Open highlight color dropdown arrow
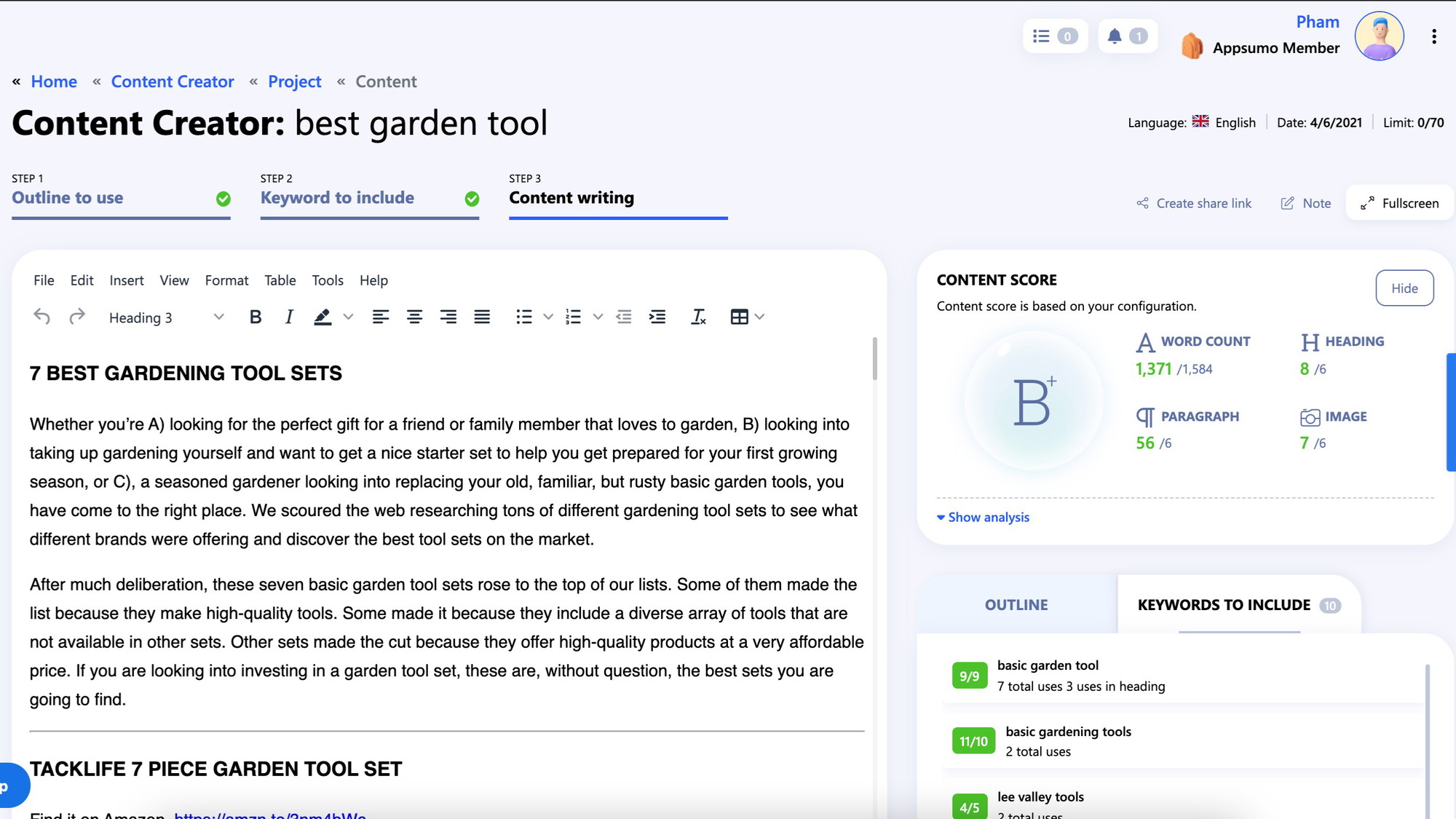The image size is (1456, 819). [348, 317]
